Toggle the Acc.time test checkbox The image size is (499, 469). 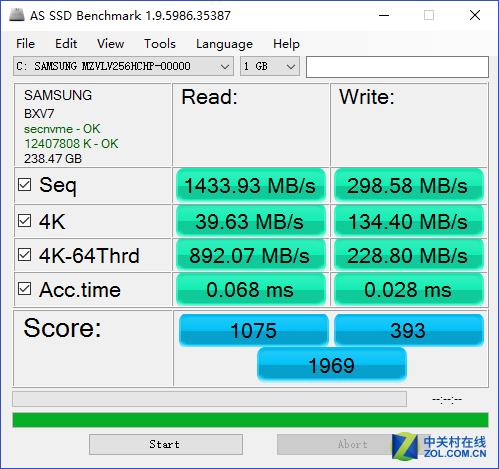point(24,289)
